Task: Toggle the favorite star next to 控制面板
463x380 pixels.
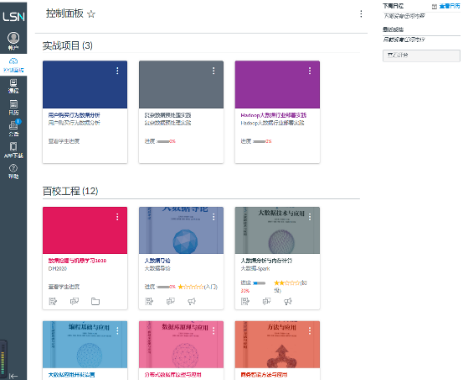Action: [91, 14]
